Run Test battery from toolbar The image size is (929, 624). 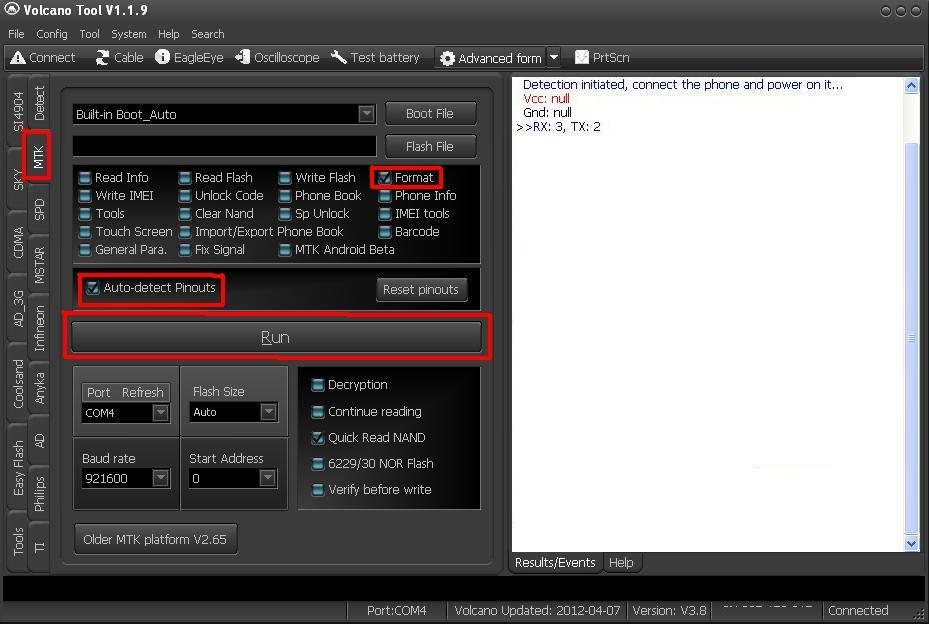tap(375, 57)
